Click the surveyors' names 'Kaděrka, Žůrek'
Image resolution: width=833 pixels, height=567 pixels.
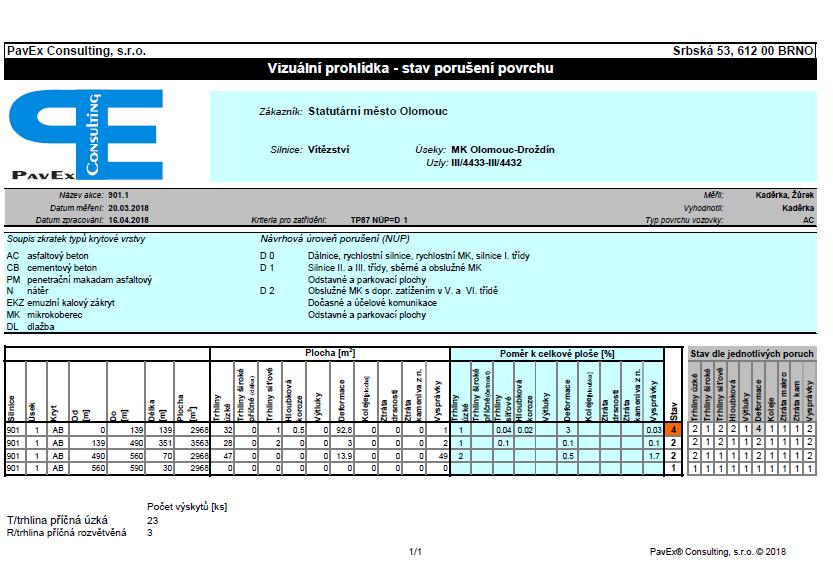pyautogui.click(x=785, y=195)
